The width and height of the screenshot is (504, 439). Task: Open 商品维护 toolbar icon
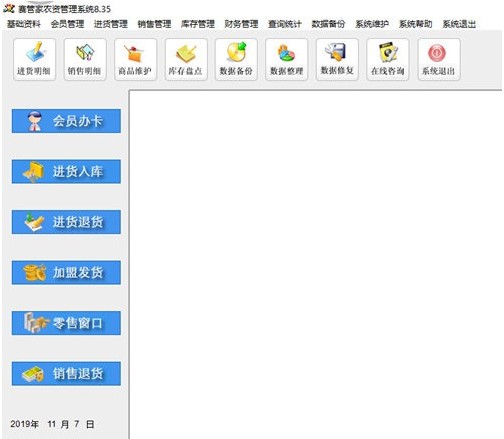pyautogui.click(x=135, y=59)
